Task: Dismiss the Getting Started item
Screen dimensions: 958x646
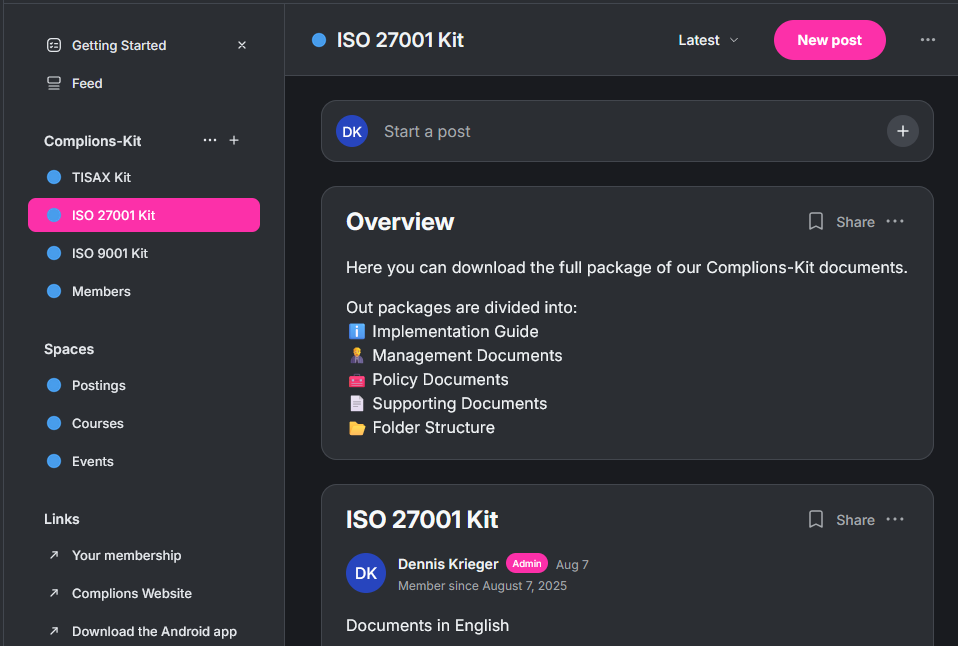Action: (242, 45)
